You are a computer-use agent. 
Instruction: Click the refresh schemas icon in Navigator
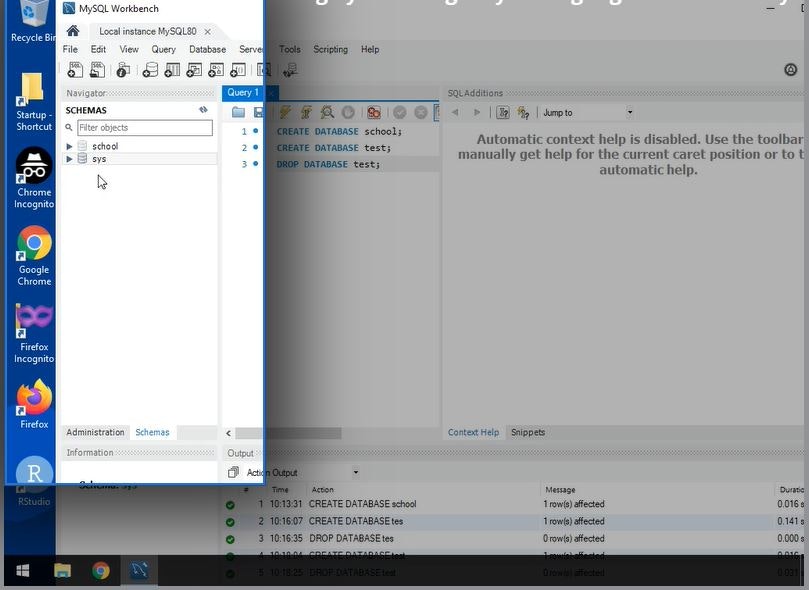pos(204,109)
